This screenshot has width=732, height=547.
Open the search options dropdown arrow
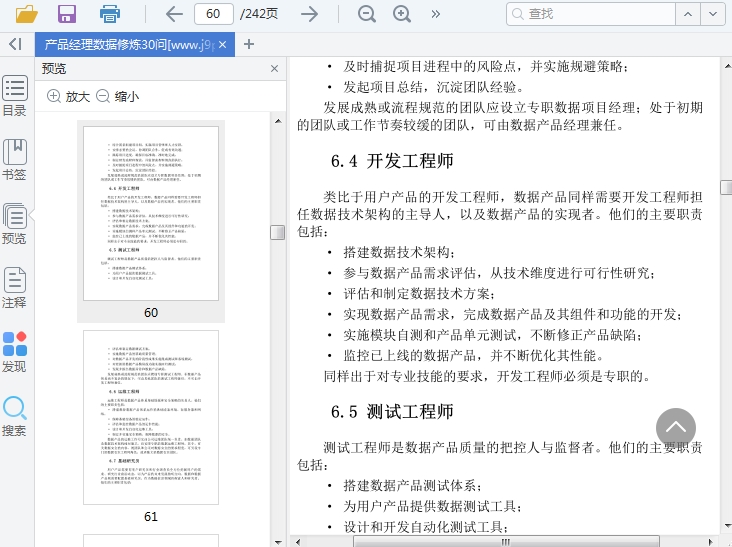(x=713, y=14)
